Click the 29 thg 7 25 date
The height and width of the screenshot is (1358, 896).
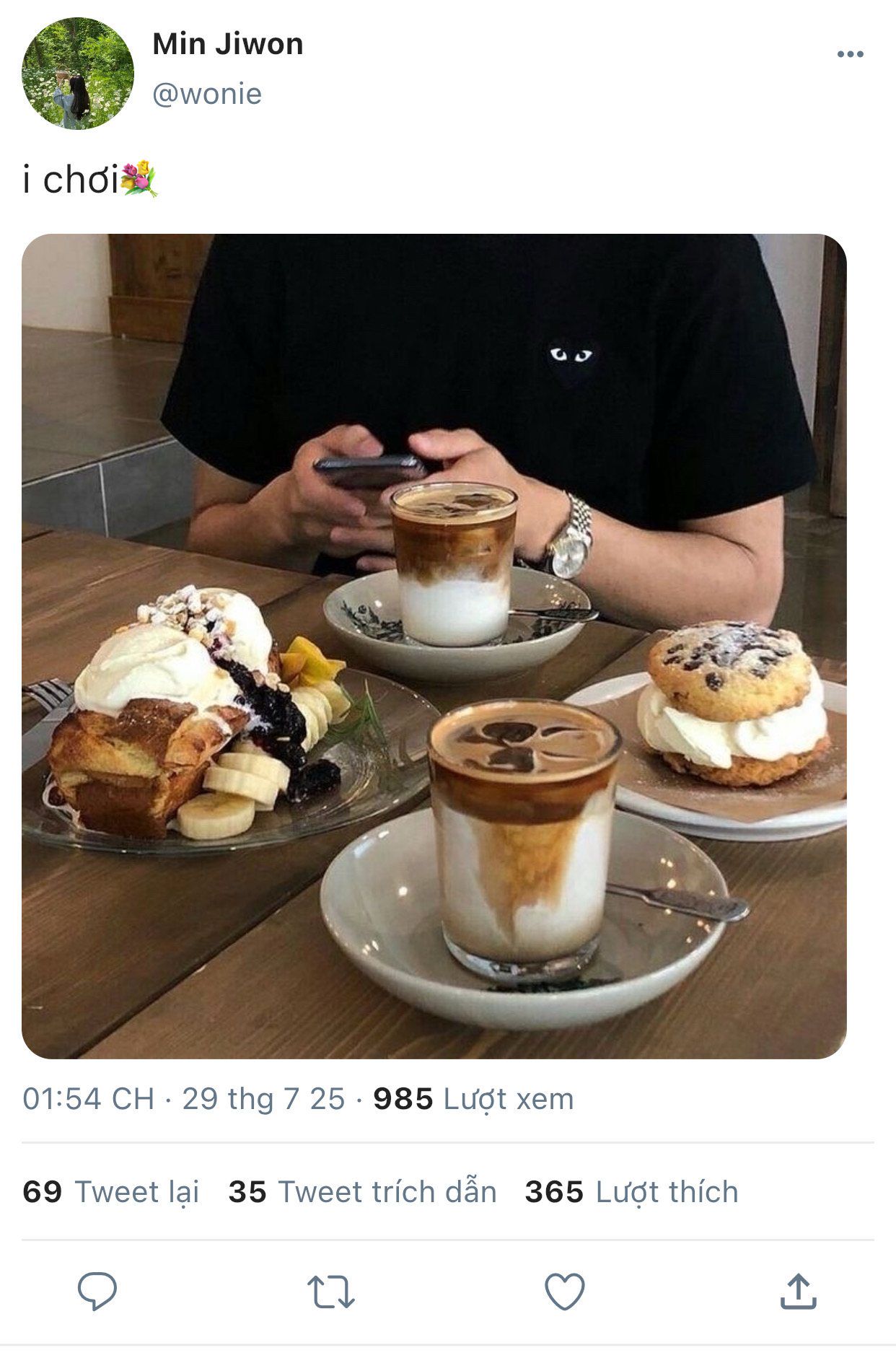point(263,1099)
